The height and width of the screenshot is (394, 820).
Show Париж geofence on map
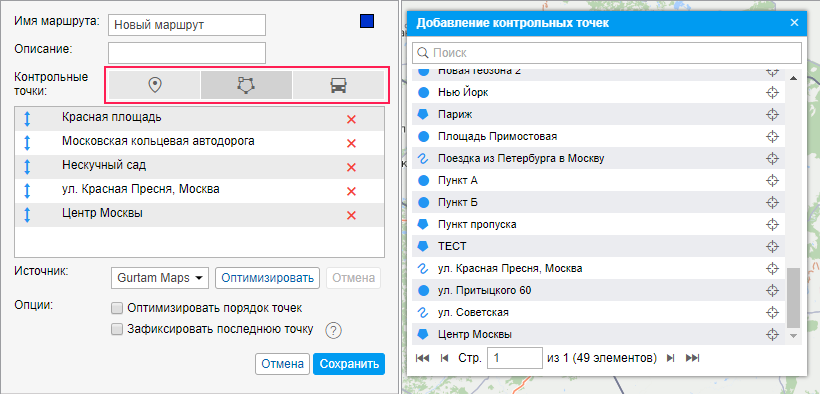coord(772,115)
